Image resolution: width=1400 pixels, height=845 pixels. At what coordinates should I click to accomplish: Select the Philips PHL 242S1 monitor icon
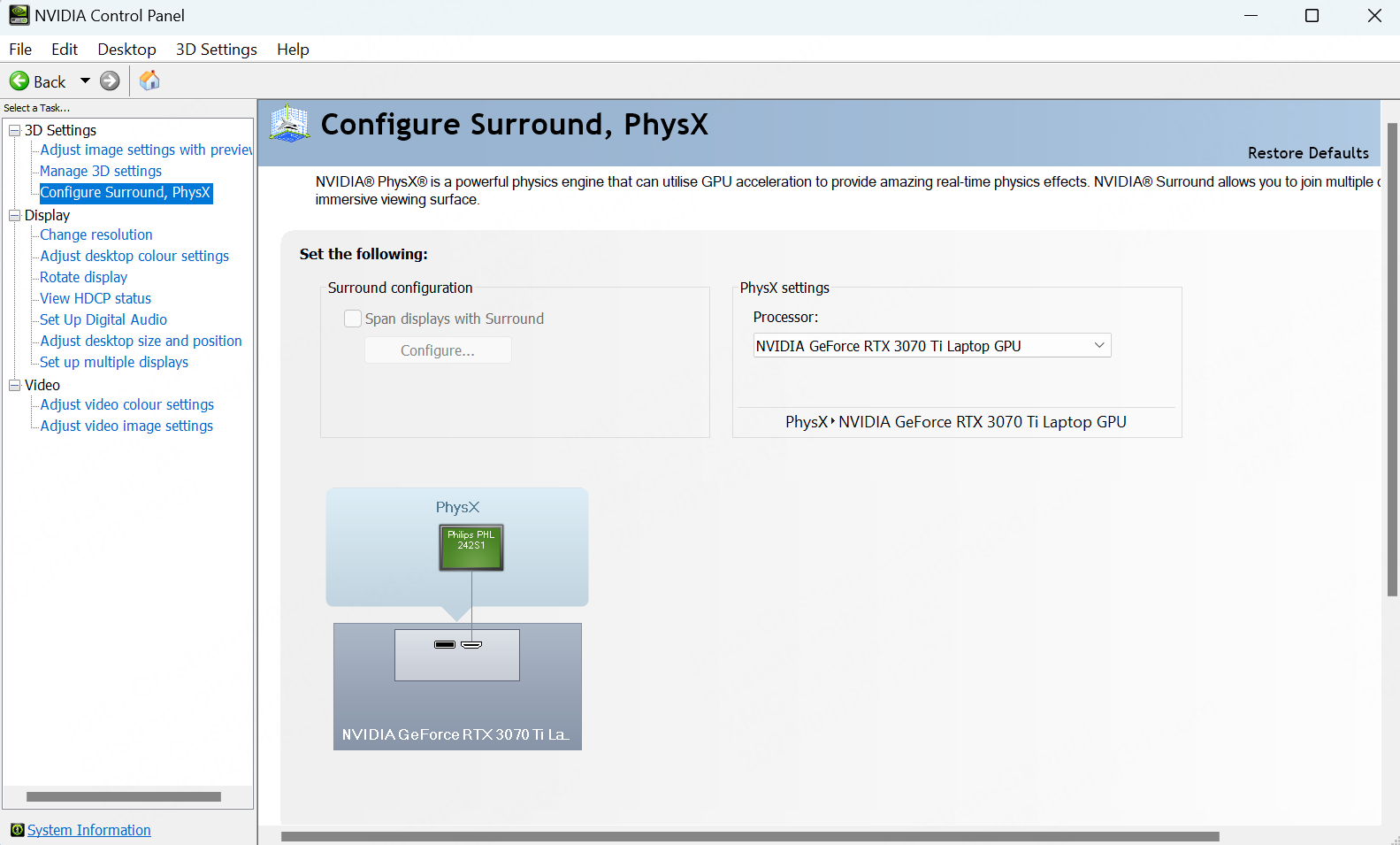(x=471, y=548)
